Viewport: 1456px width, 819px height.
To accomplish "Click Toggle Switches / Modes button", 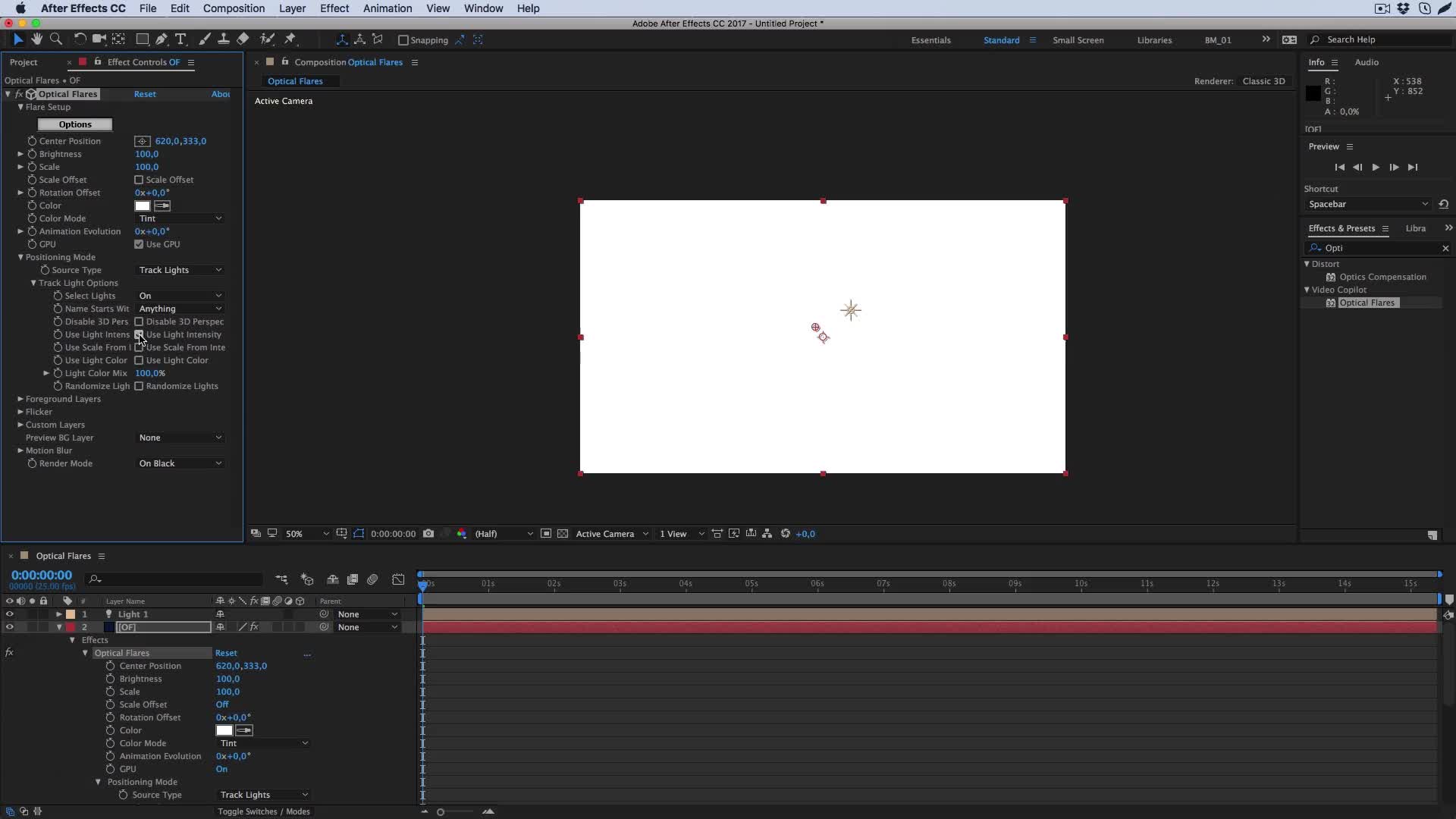I will coord(264,811).
